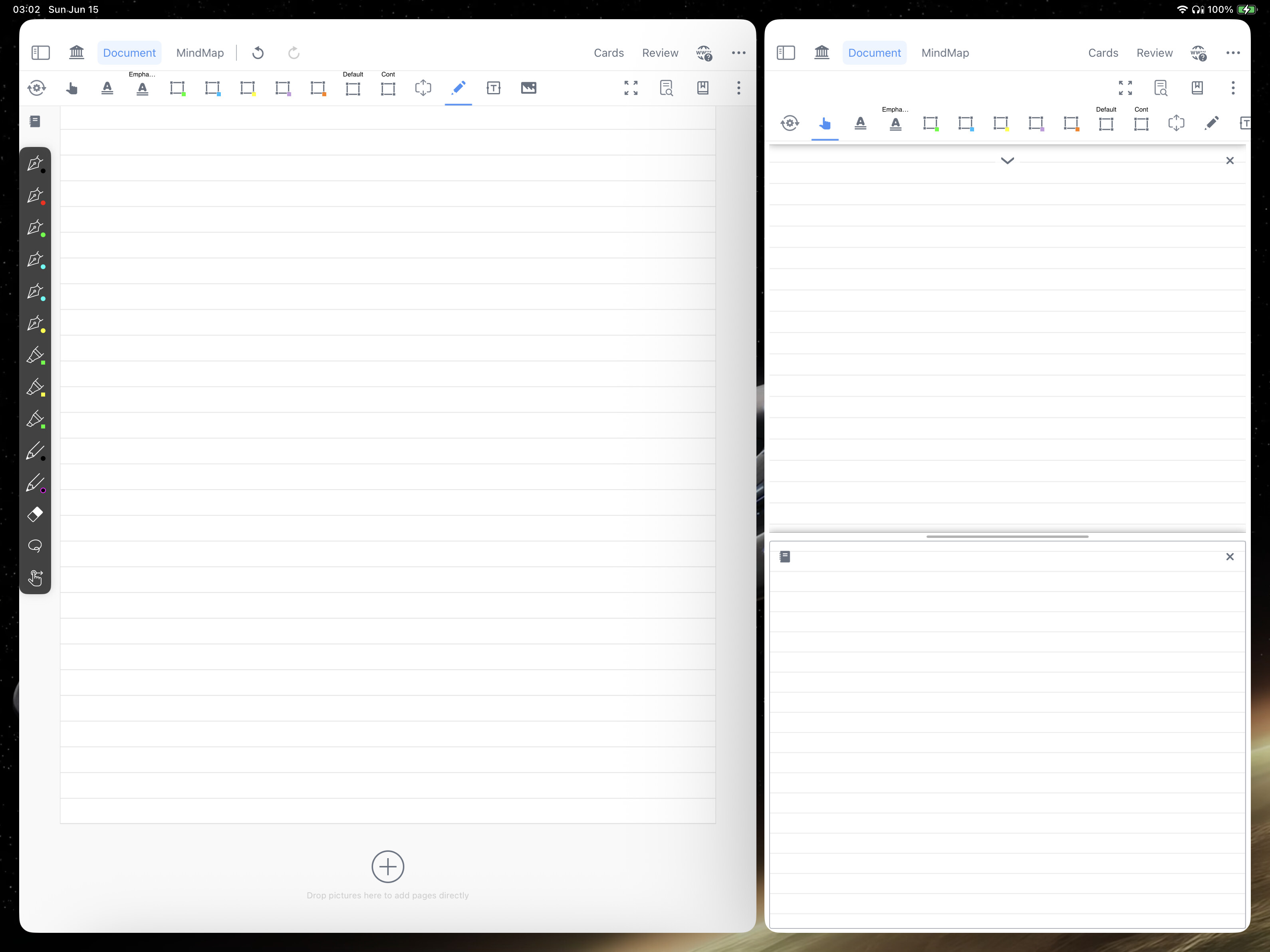Toggle sidebar in the right window
This screenshot has width=1270, height=952.
[786, 53]
